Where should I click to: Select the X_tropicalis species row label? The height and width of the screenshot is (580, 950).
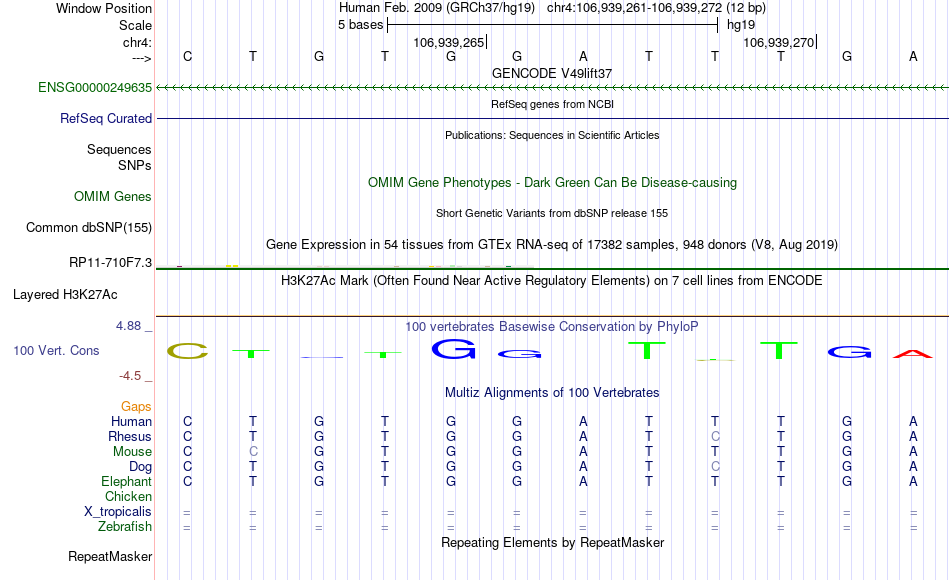pos(118,512)
